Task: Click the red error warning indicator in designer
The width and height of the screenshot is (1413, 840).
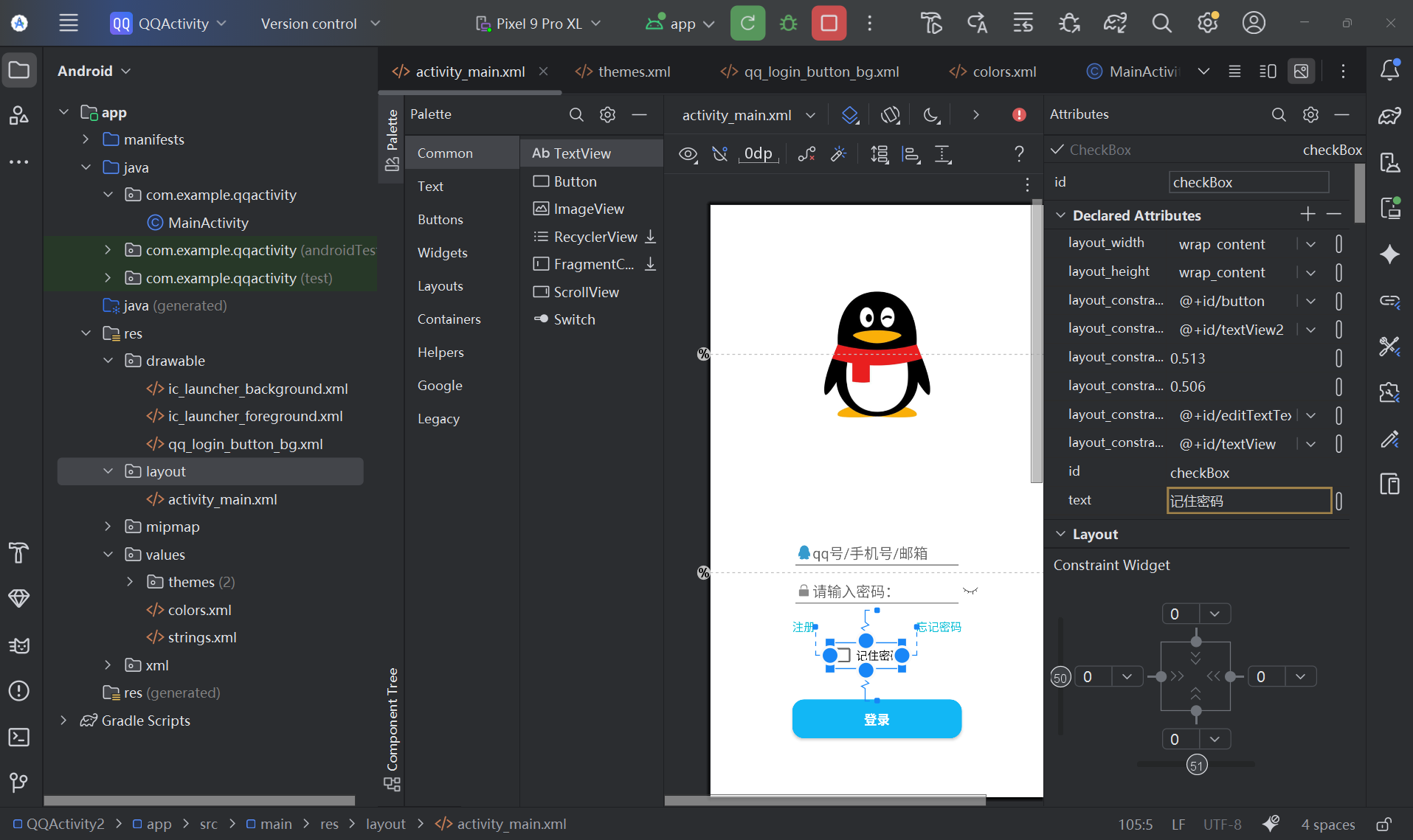Action: [1019, 114]
